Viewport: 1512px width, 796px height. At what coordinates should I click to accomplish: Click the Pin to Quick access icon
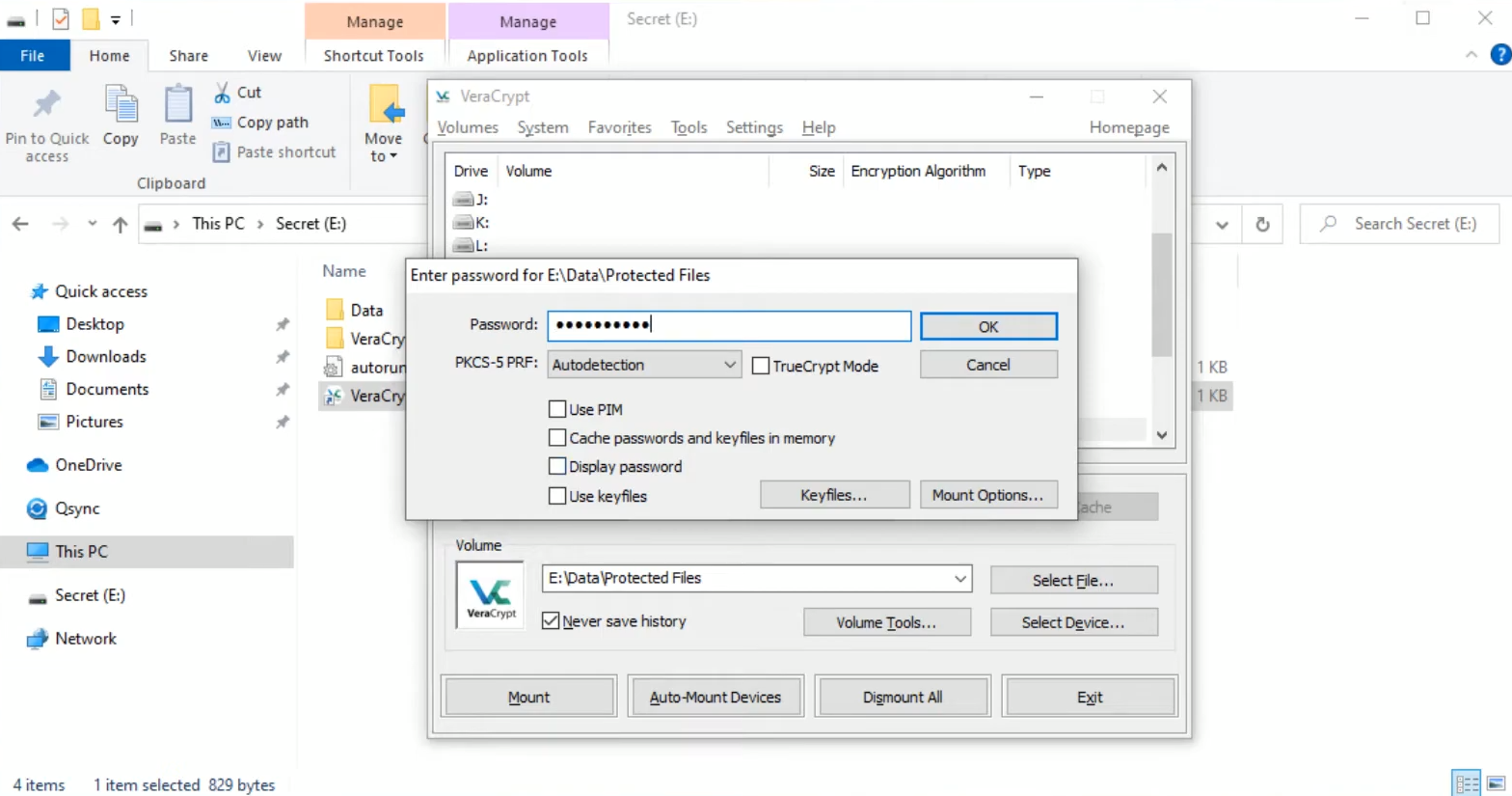point(46,104)
